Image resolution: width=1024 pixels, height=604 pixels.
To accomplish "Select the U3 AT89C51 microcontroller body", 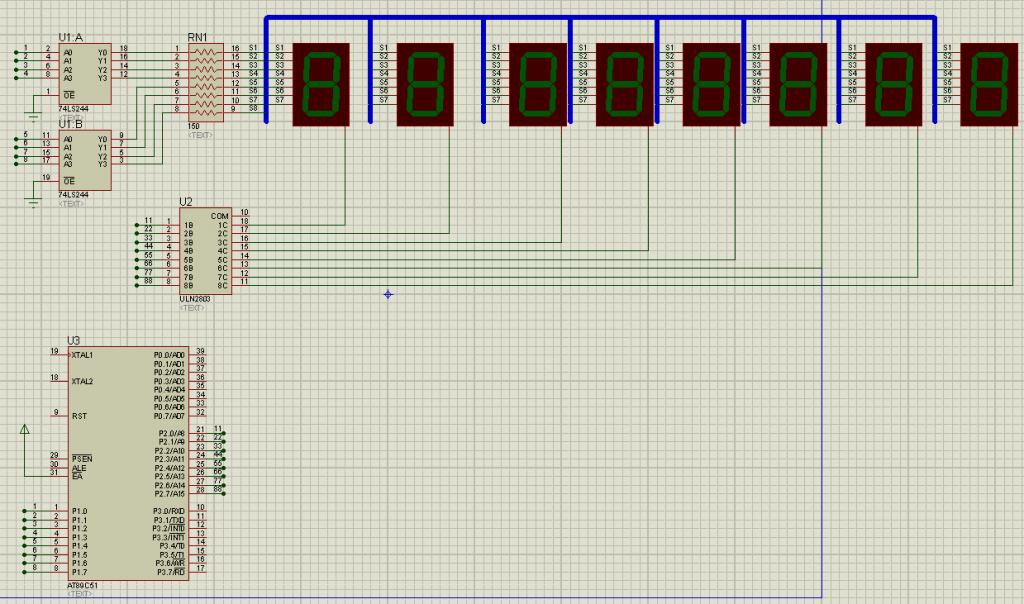I will point(128,464).
